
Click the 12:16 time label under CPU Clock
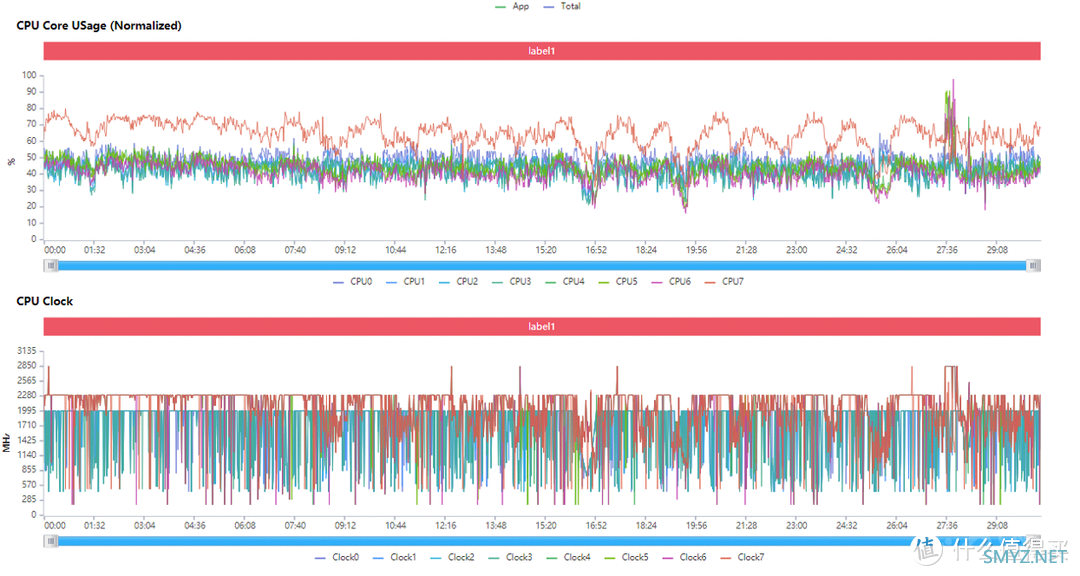446,526
